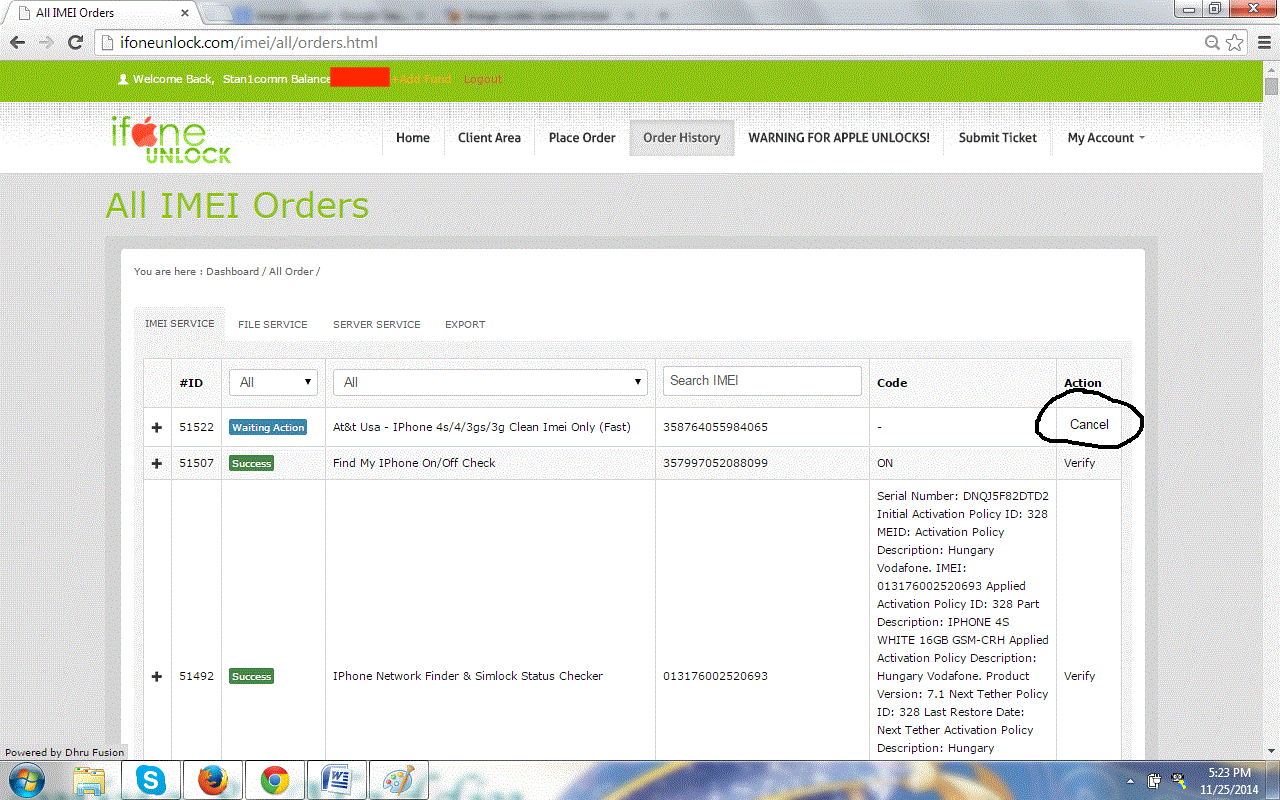Click the Add Fund link
Viewport: 1280px width, 800px height.
421,79
